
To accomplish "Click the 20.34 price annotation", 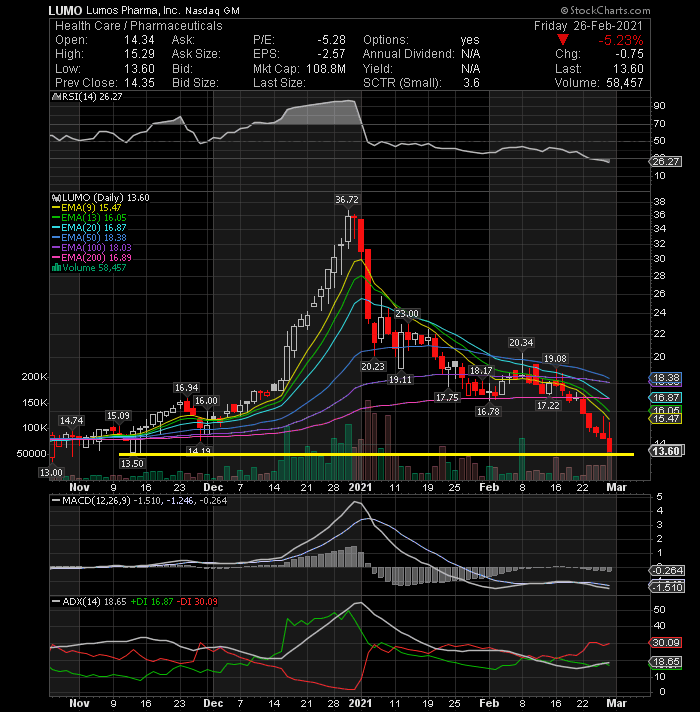I will point(521,343).
